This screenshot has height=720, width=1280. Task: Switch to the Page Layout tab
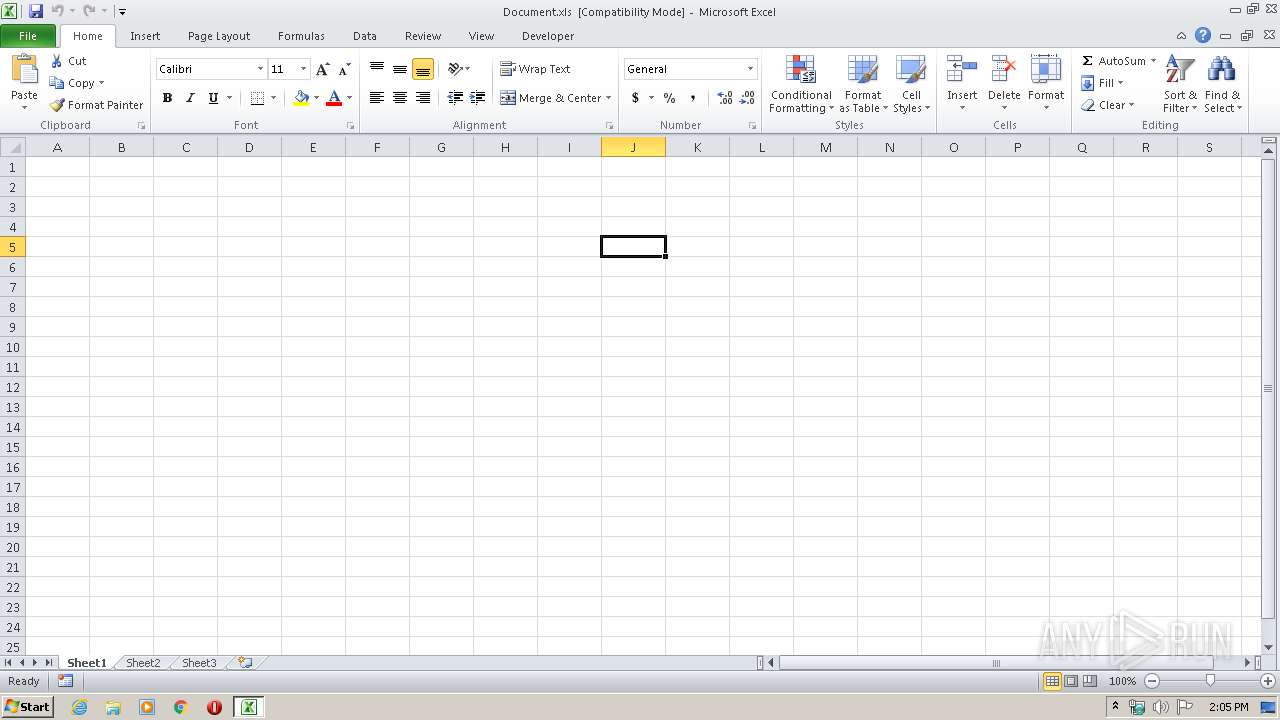[x=219, y=36]
